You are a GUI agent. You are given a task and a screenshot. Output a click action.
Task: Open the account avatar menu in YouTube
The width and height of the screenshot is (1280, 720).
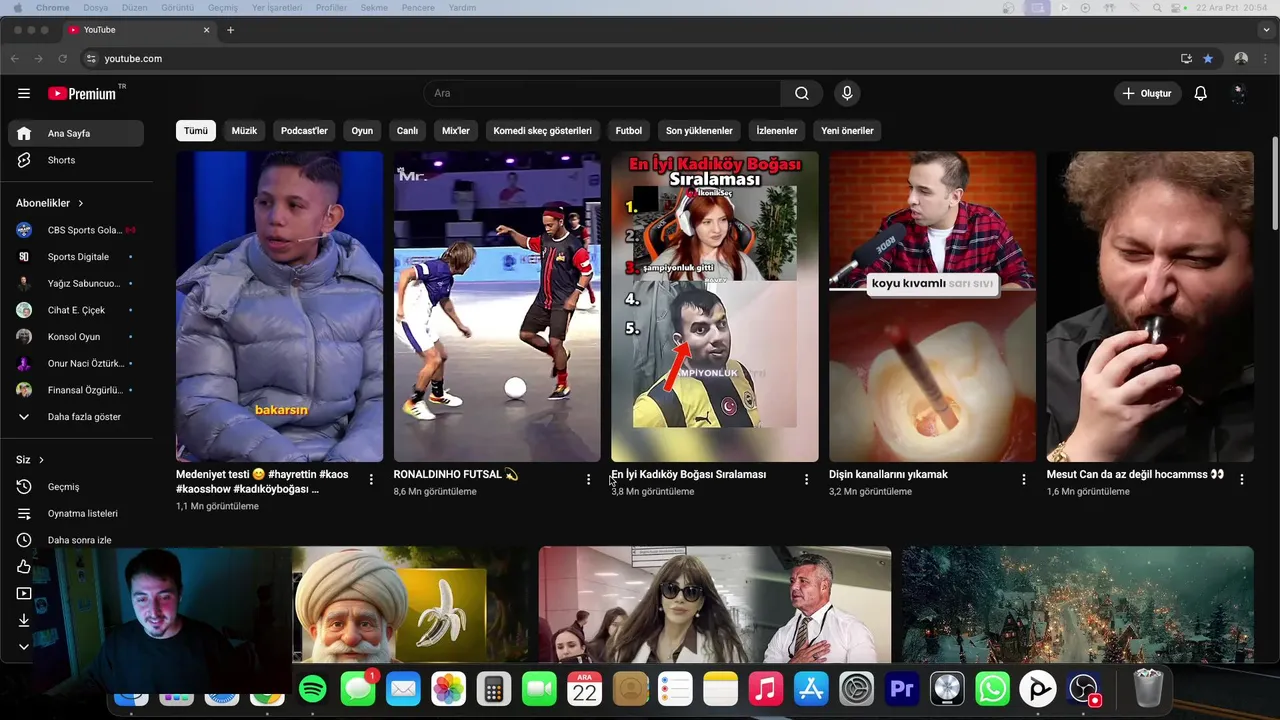coord(1238,93)
